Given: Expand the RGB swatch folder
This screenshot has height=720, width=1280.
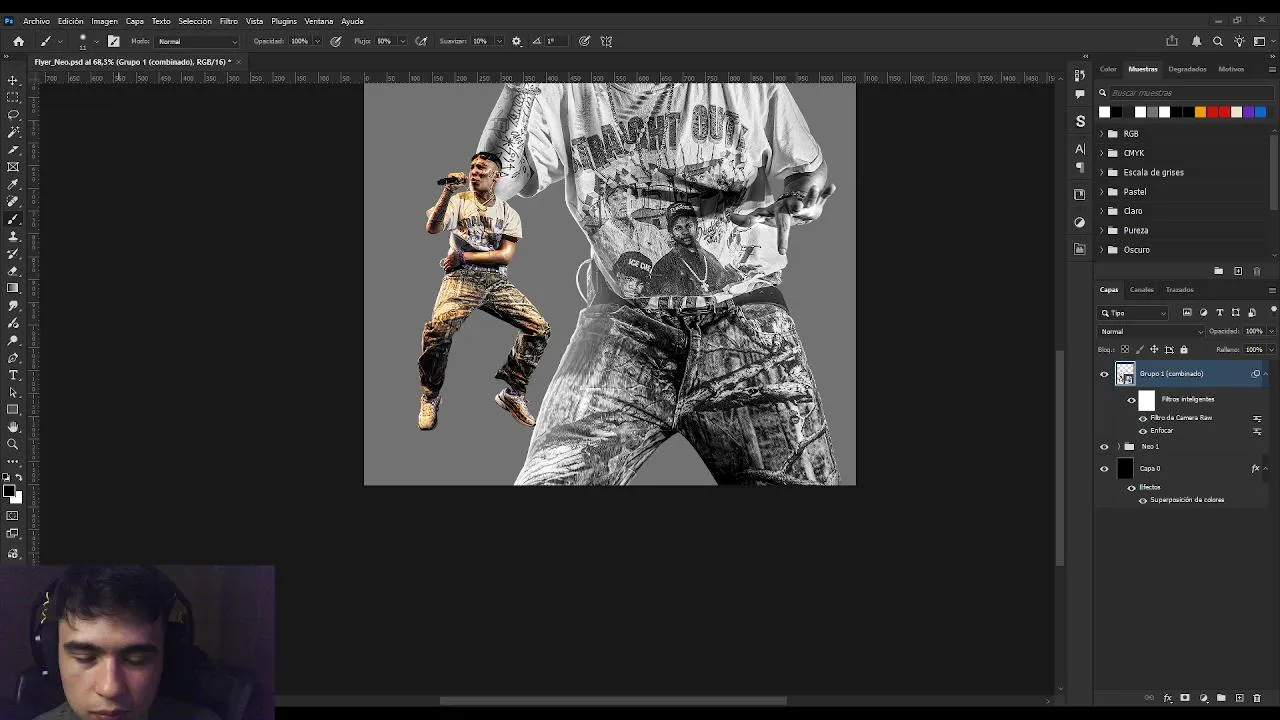Looking at the screenshot, I should [1102, 133].
